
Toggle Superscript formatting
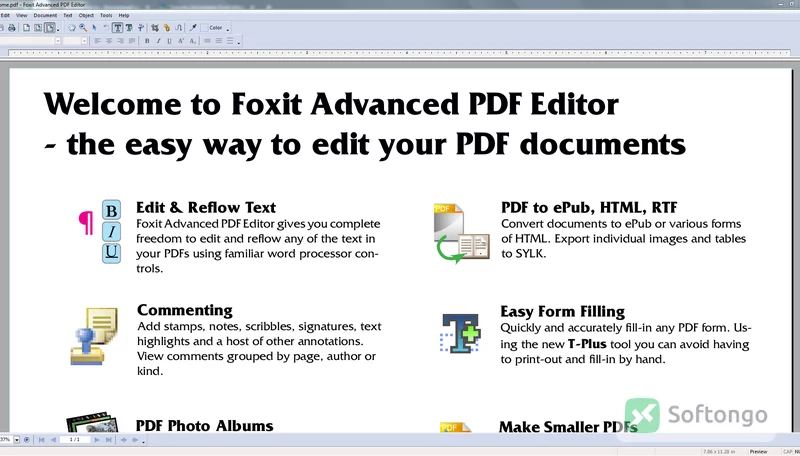[181, 41]
